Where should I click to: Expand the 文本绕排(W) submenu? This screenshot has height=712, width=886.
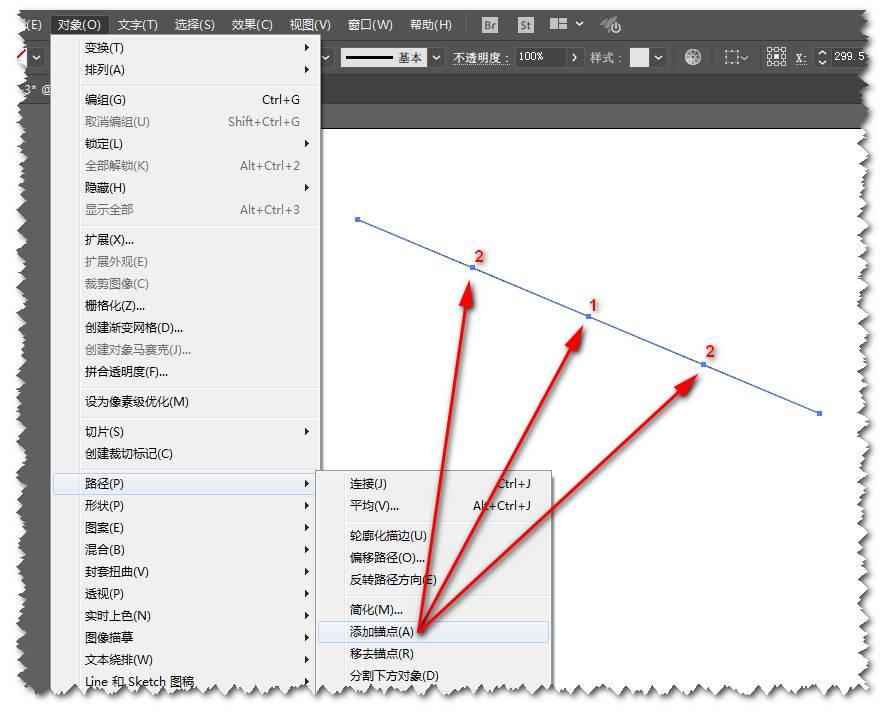186,660
